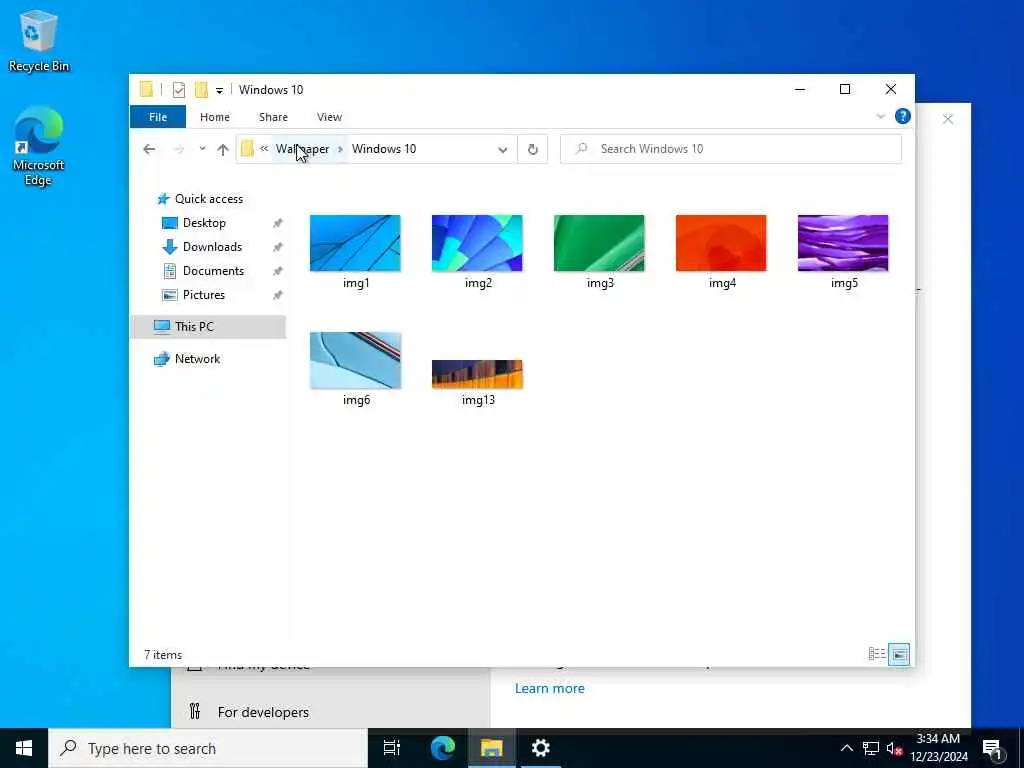The image size is (1024, 768).
Task: Open Documents in the navigation pane
Action: (x=213, y=270)
